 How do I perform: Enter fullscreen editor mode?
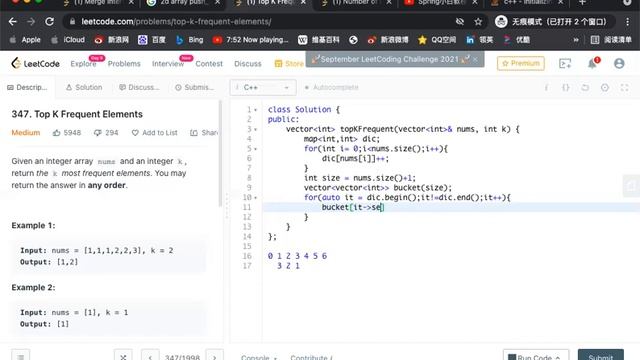tap(624, 87)
